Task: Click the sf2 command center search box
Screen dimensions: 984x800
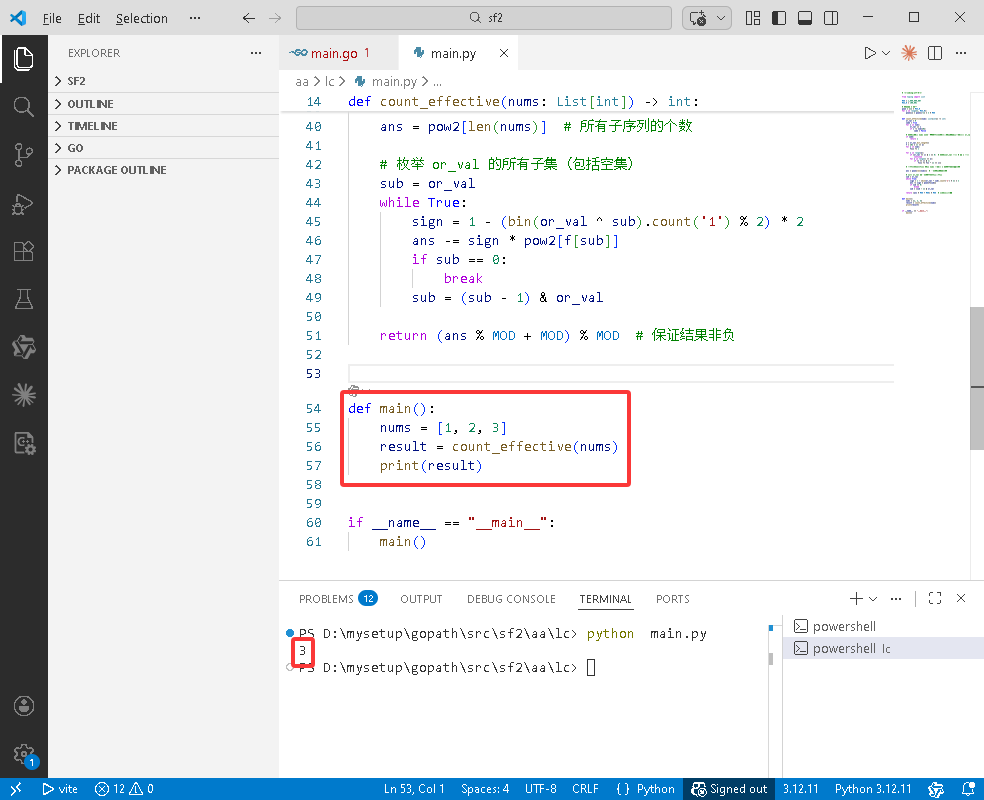Action: click(x=484, y=18)
